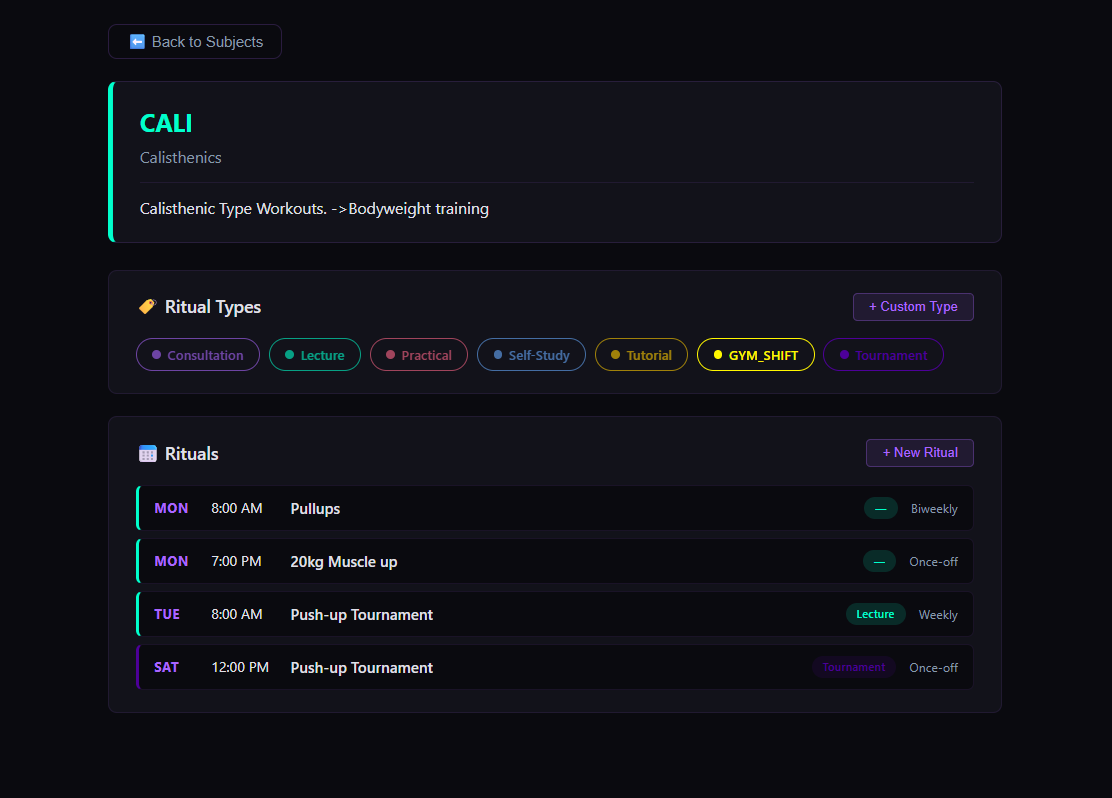Choose the Self-Study type chip
This screenshot has width=1112, height=798.
[x=531, y=355]
